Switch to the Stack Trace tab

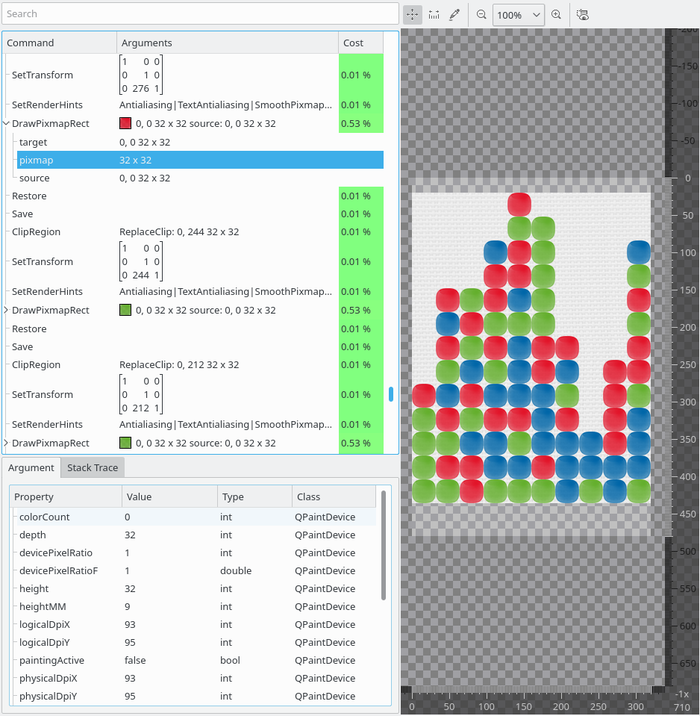click(x=92, y=468)
